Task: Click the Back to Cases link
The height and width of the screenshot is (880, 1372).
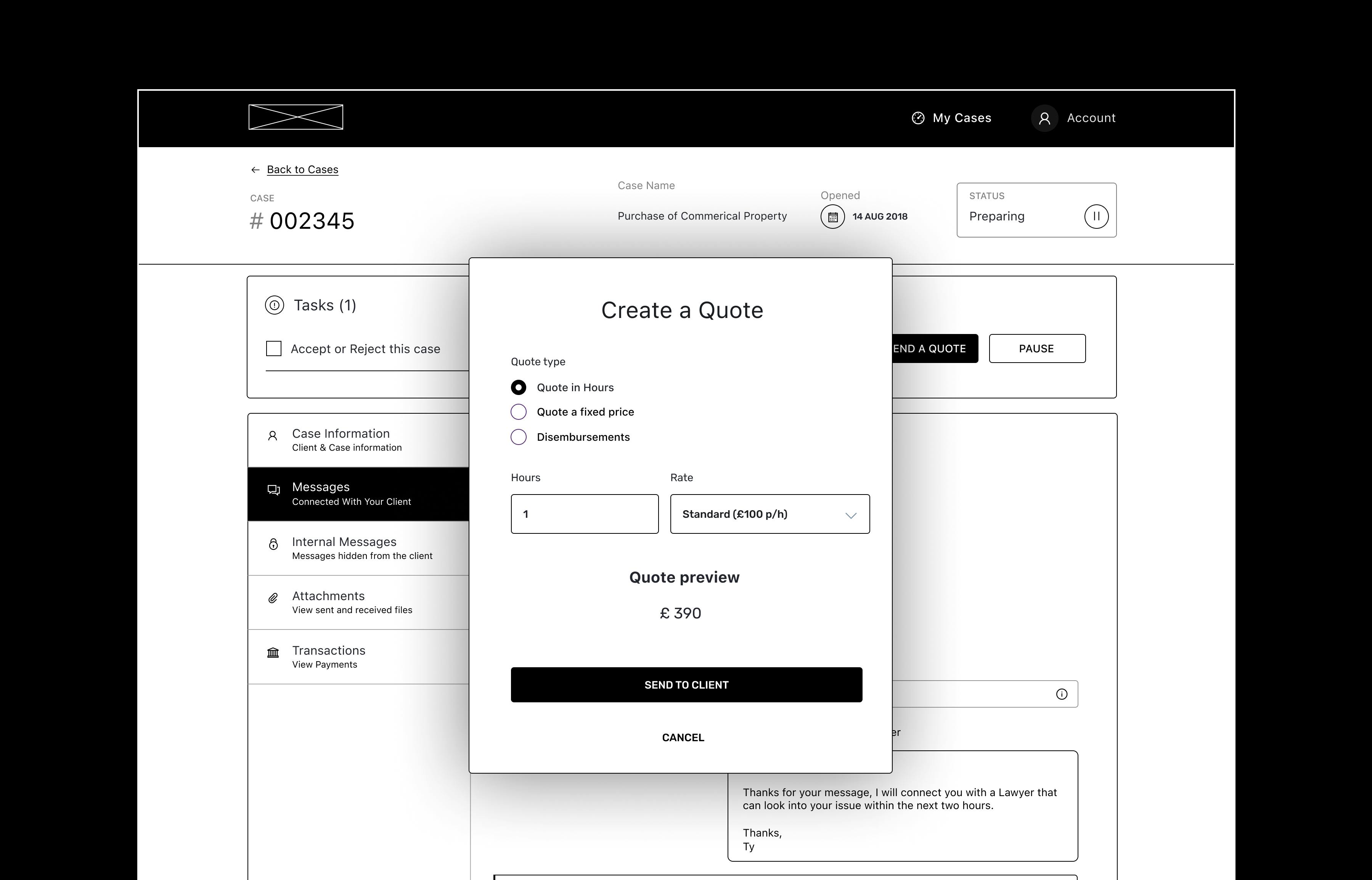Action: point(302,170)
